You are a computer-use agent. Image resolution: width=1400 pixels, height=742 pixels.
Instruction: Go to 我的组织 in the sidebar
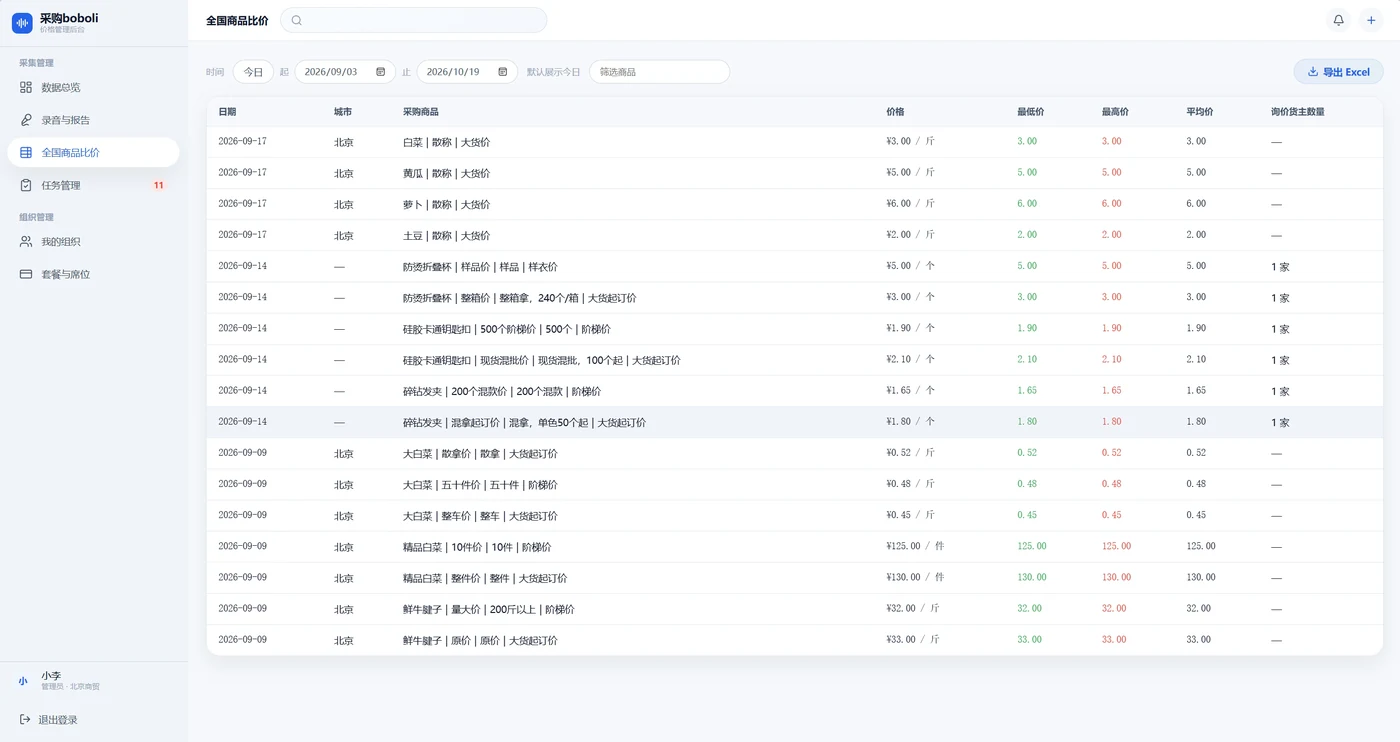pyautogui.click(x=93, y=242)
